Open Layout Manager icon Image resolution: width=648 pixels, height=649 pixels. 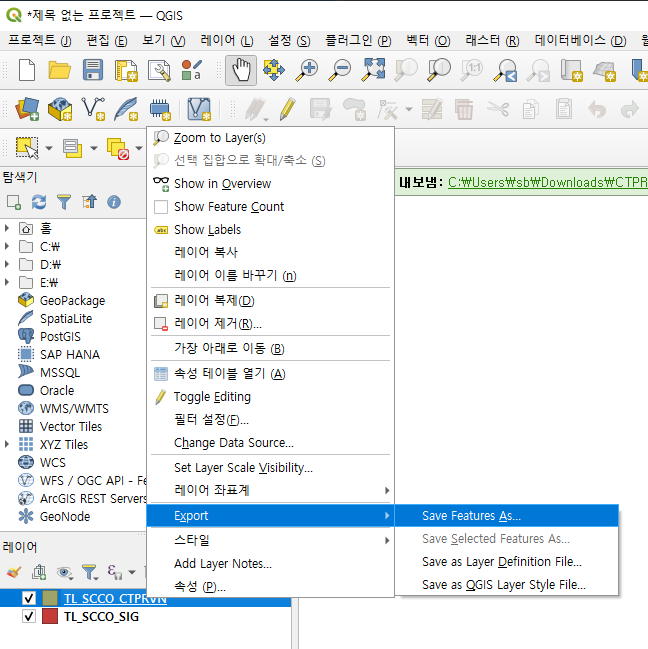point(159,70)
